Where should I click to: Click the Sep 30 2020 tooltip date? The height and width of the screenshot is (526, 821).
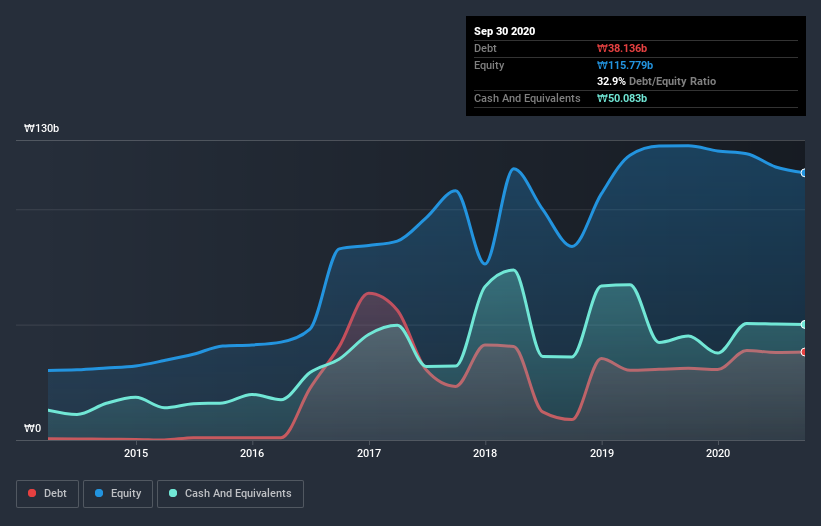(505, 31)
